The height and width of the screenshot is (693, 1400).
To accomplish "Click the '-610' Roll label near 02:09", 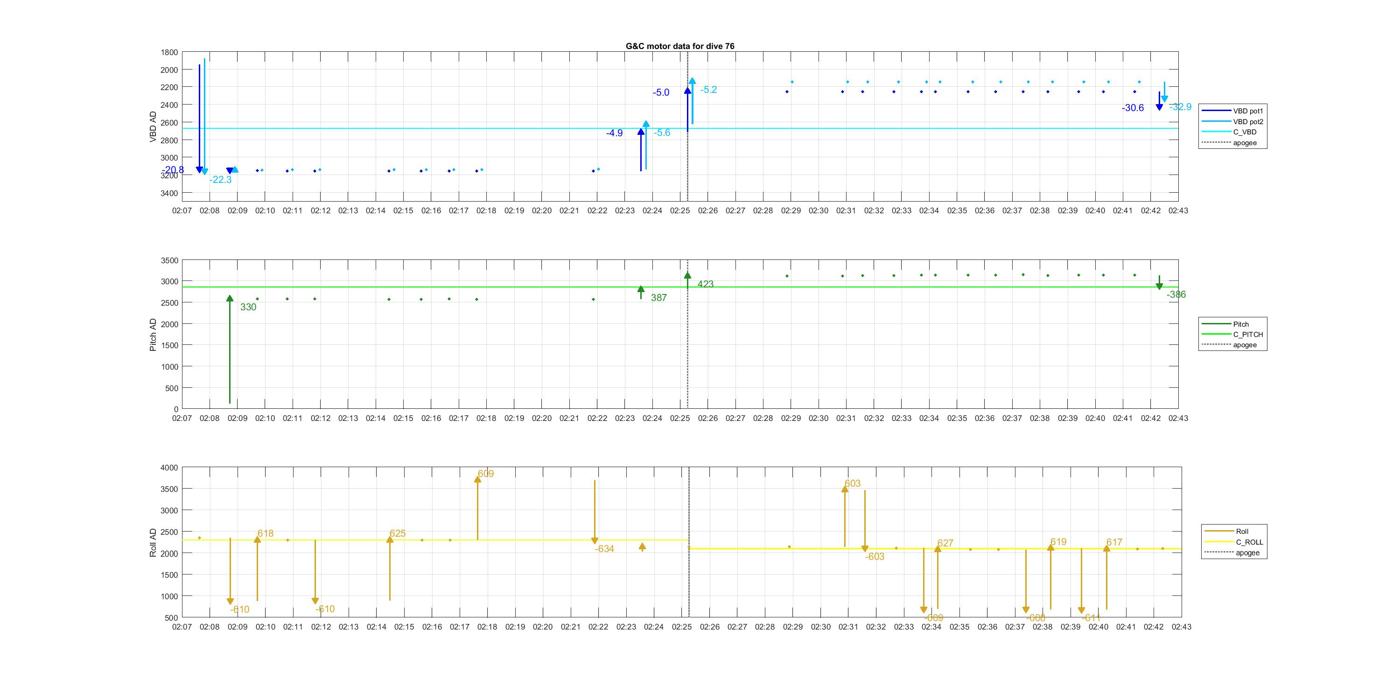I will 240,610.
